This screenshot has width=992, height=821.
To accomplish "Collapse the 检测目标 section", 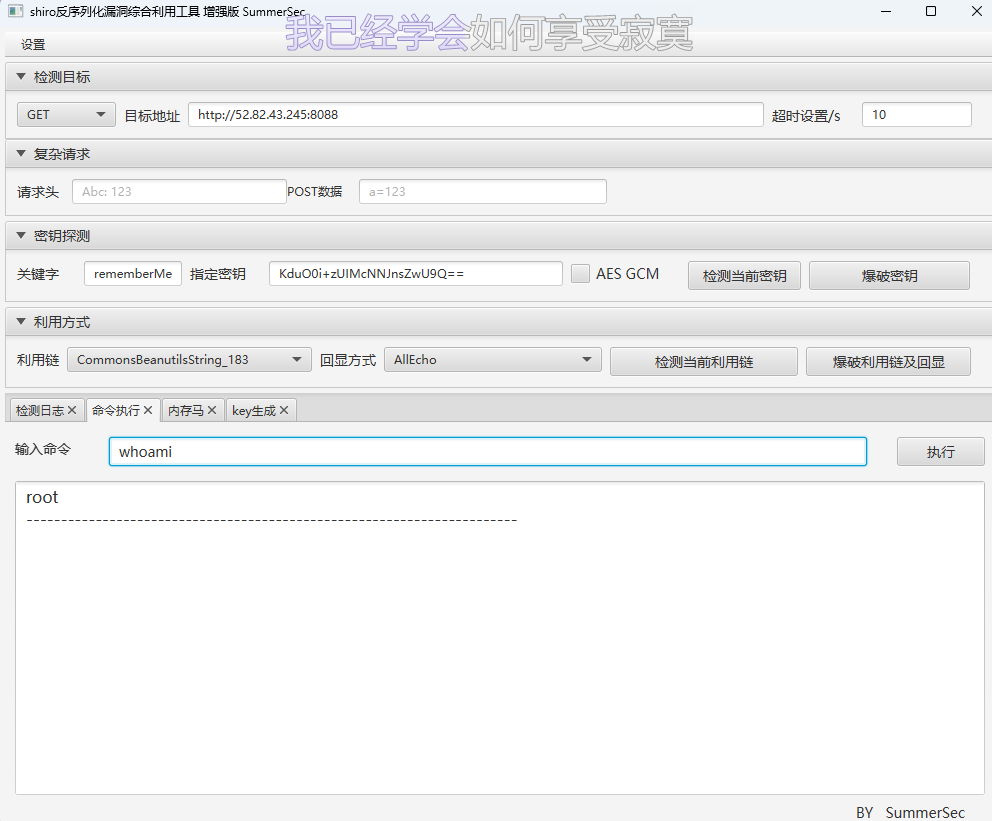I will click(x=21, y=77).
